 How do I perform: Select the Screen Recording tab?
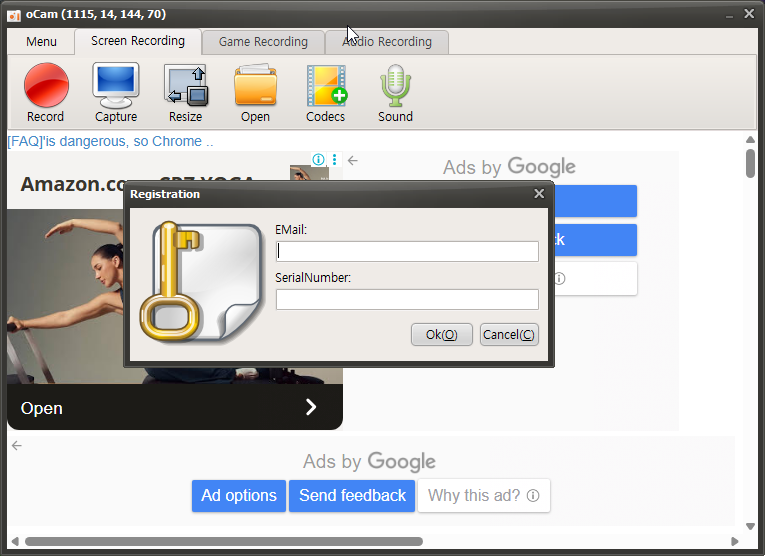click(138, 41)
